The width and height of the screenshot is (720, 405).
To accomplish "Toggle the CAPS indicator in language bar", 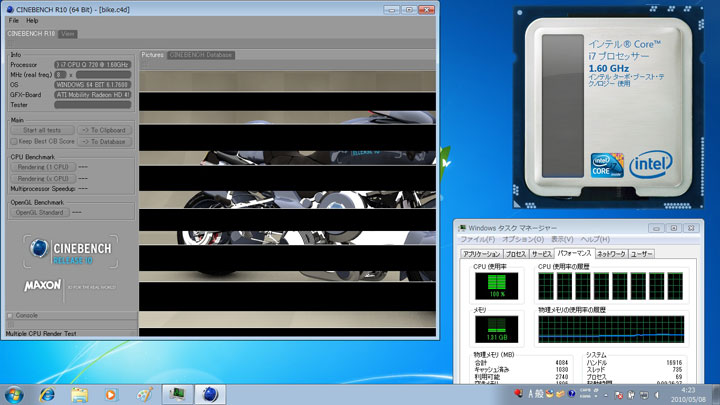I will pos(585,390).
